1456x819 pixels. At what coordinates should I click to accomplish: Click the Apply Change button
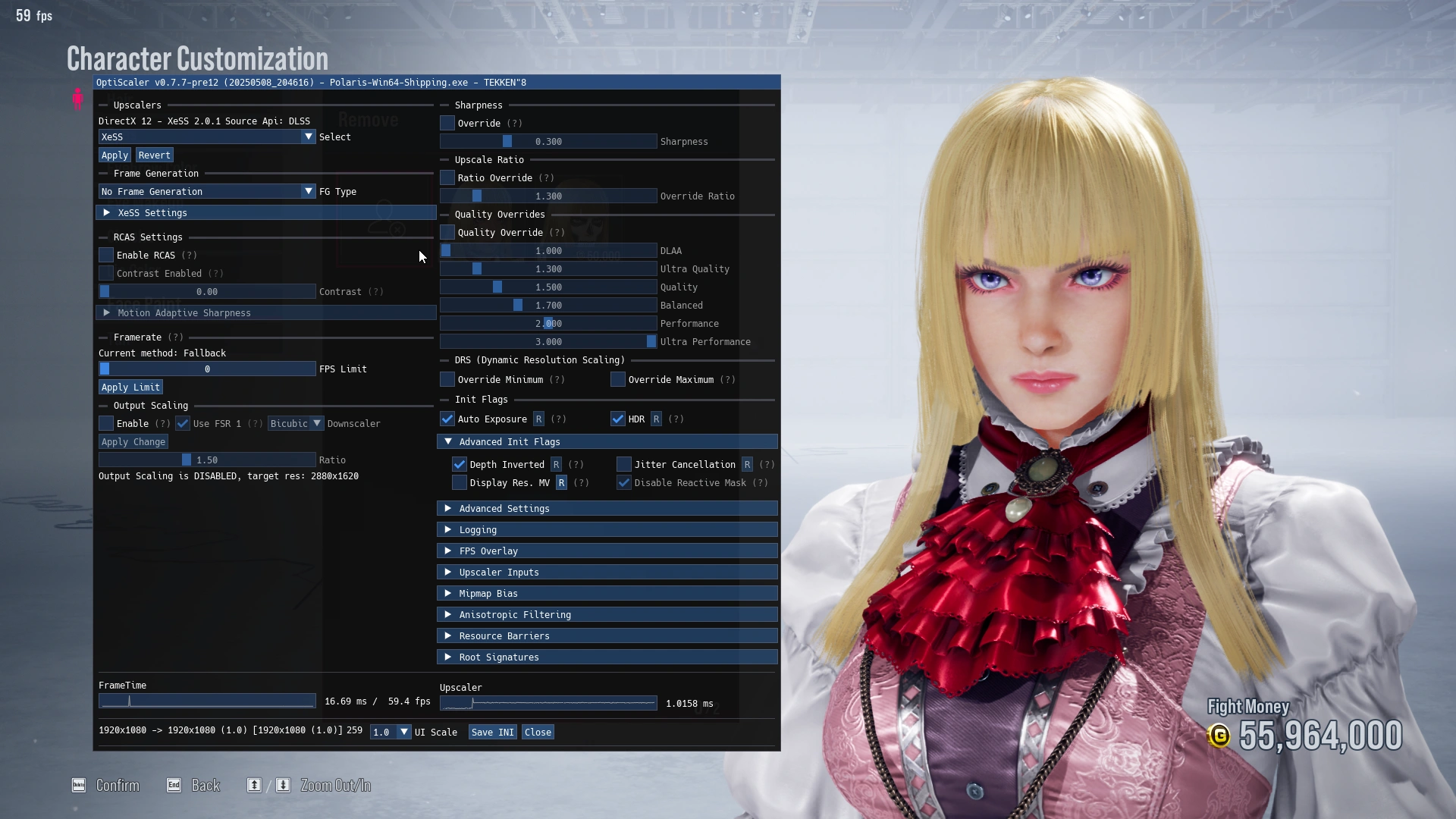click(x=133, y=441)
